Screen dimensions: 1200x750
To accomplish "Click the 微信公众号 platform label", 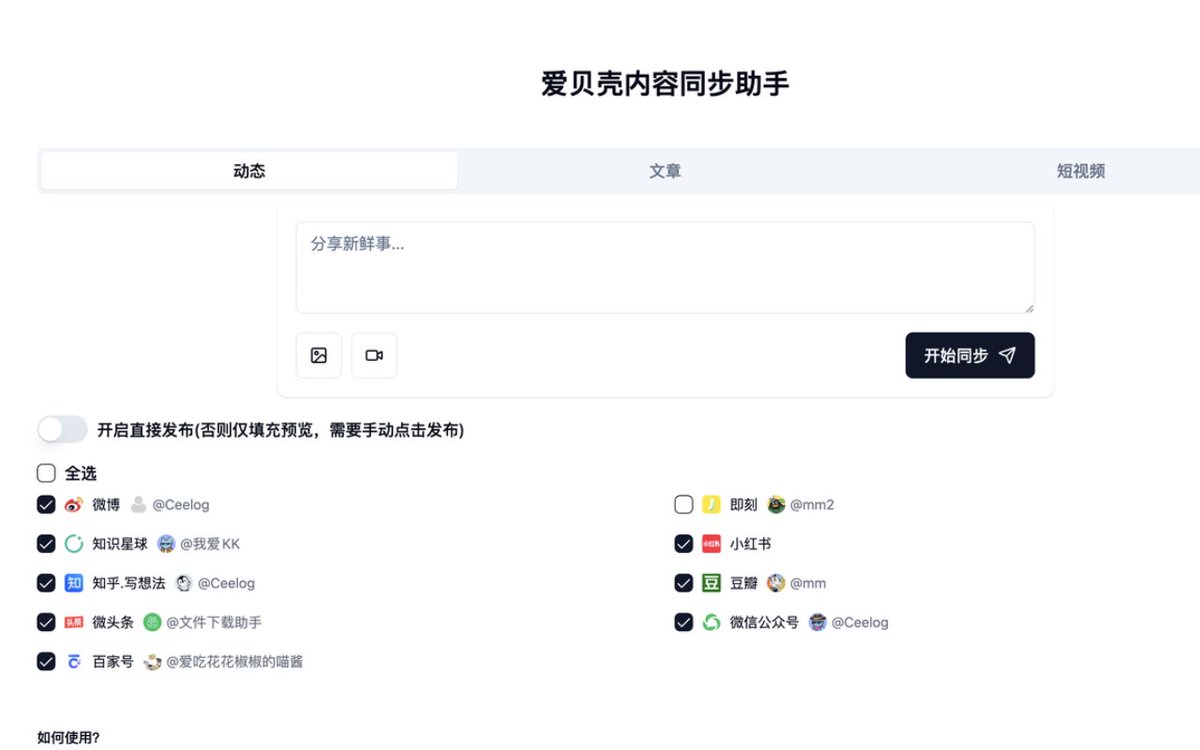I will 765,622.
